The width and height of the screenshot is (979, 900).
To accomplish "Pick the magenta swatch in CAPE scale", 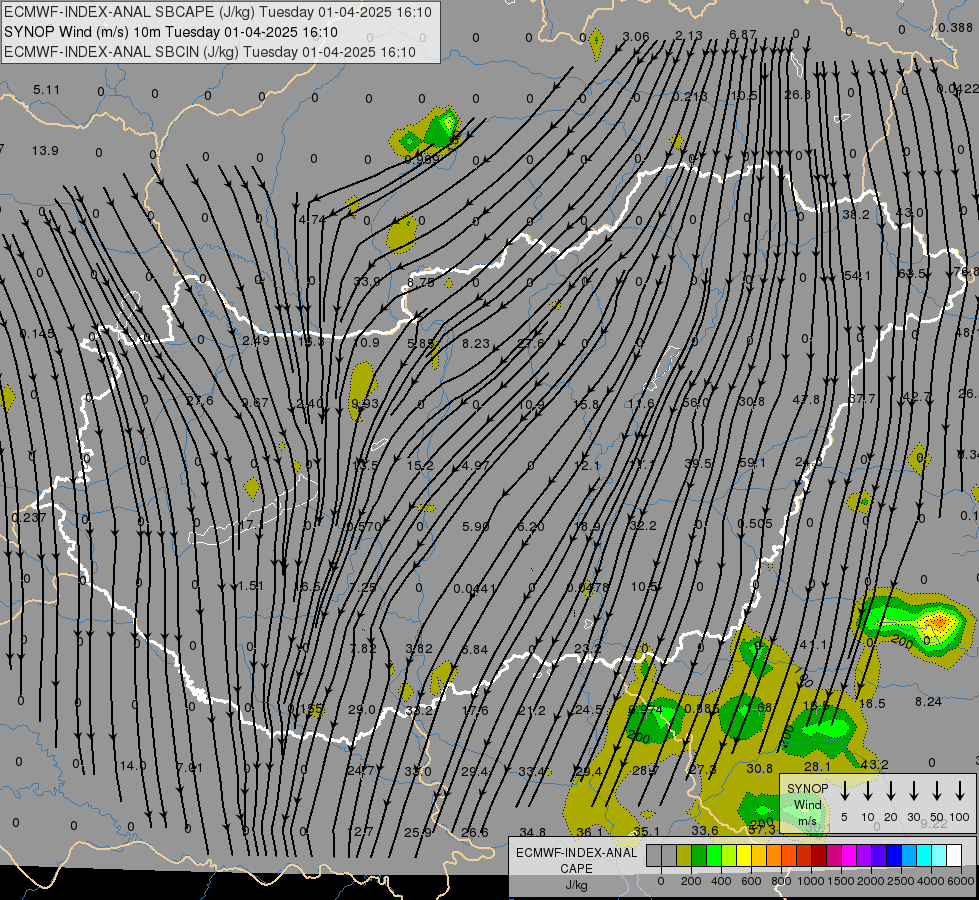I will [849, 855].
